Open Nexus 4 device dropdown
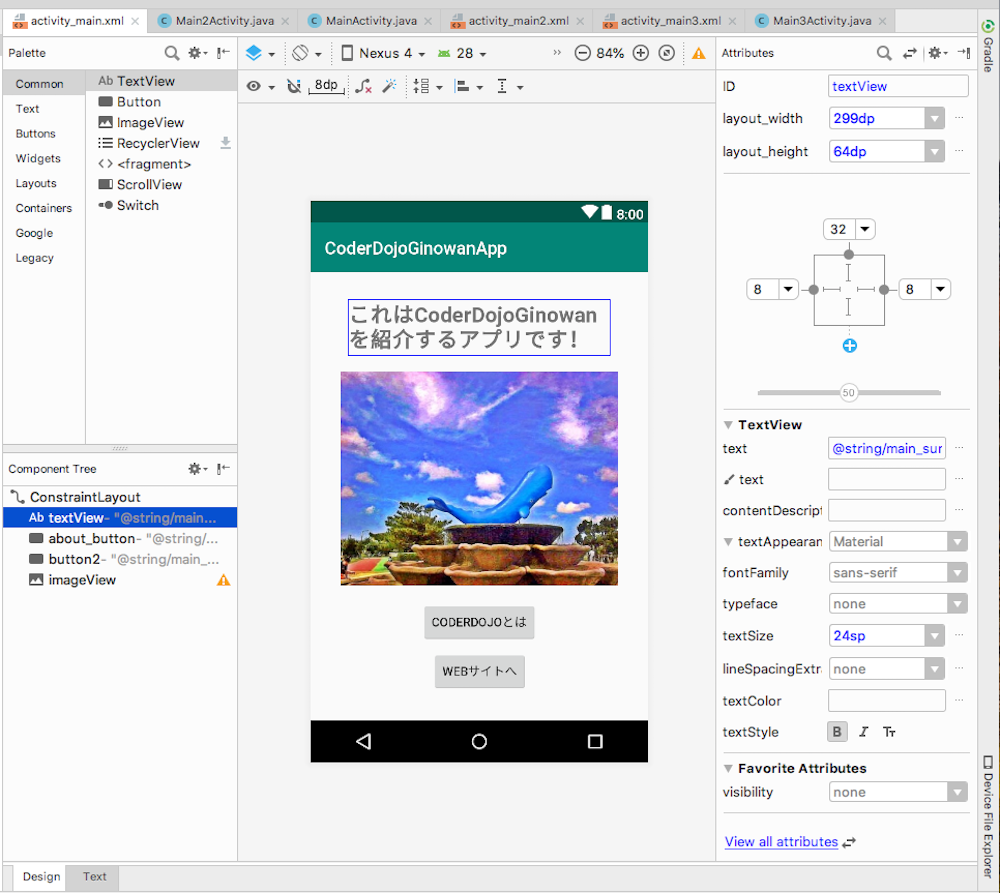Image resolution: width=1000 pixels, height=893 pixels. (383, 54)
